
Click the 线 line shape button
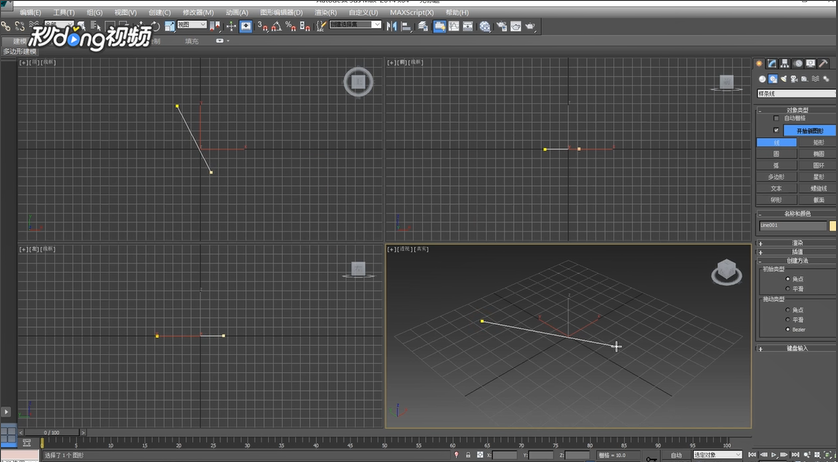(x=777, y=142)
